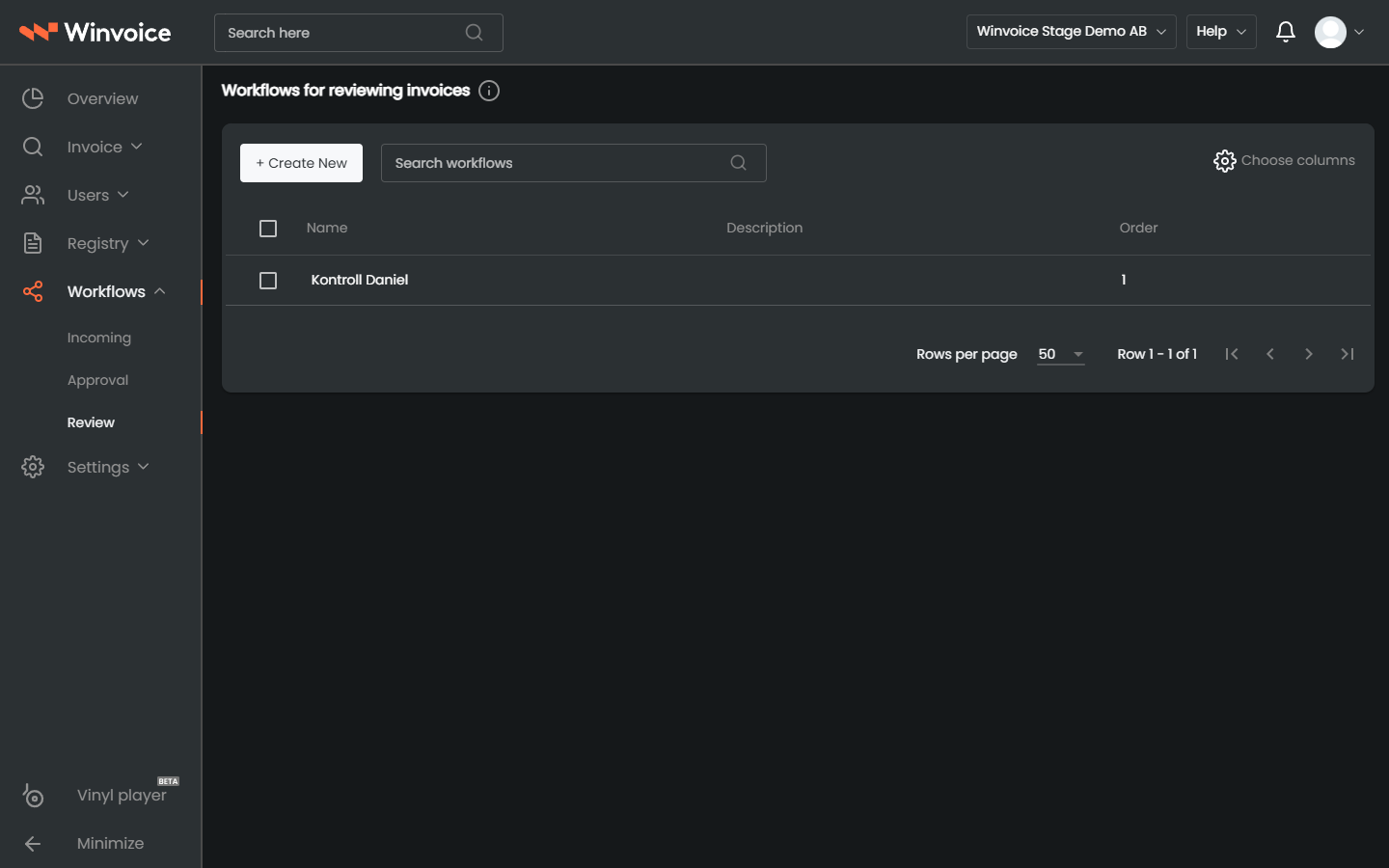Image resolution: width=1389 pixels, height=868 pixels.
Task: Open the account menu chevron
Action: (1359, 32)
